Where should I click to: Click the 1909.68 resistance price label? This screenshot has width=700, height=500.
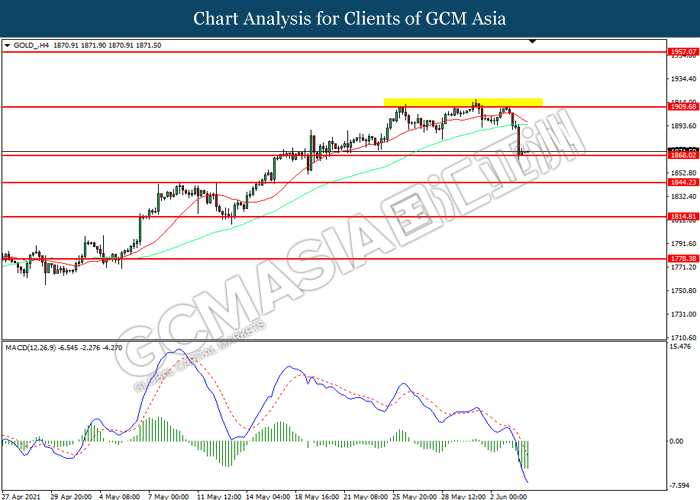pos(683,107)
